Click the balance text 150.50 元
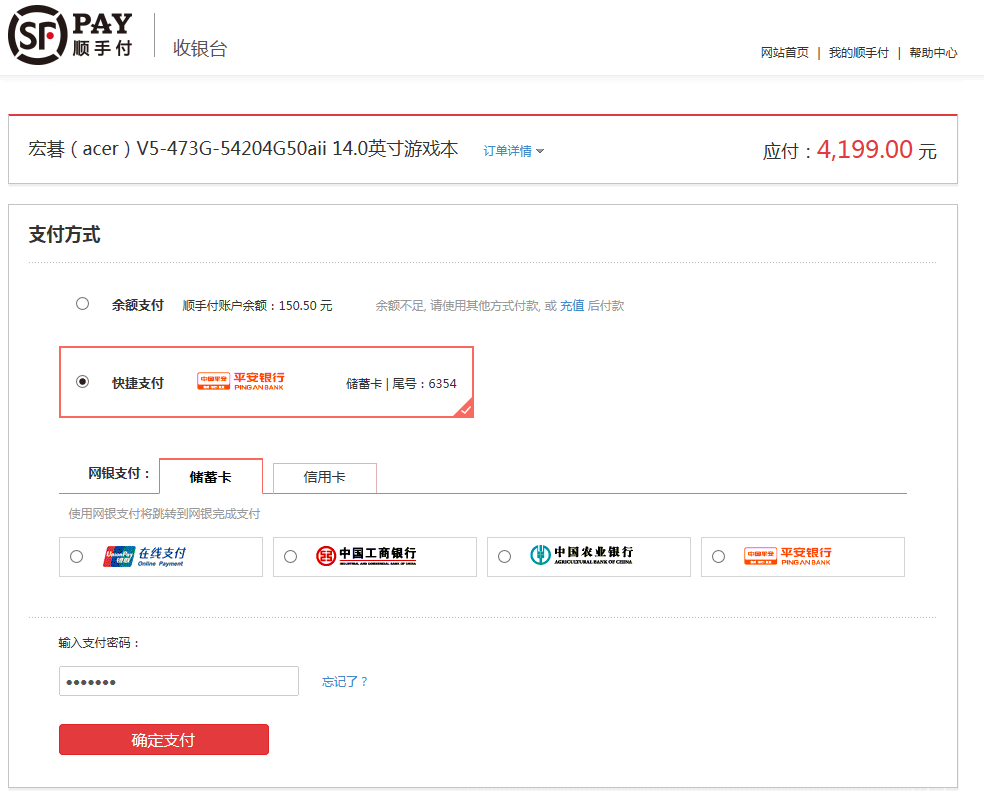The height and width of the screenshot is (803, 984). (x=306, y=306)
